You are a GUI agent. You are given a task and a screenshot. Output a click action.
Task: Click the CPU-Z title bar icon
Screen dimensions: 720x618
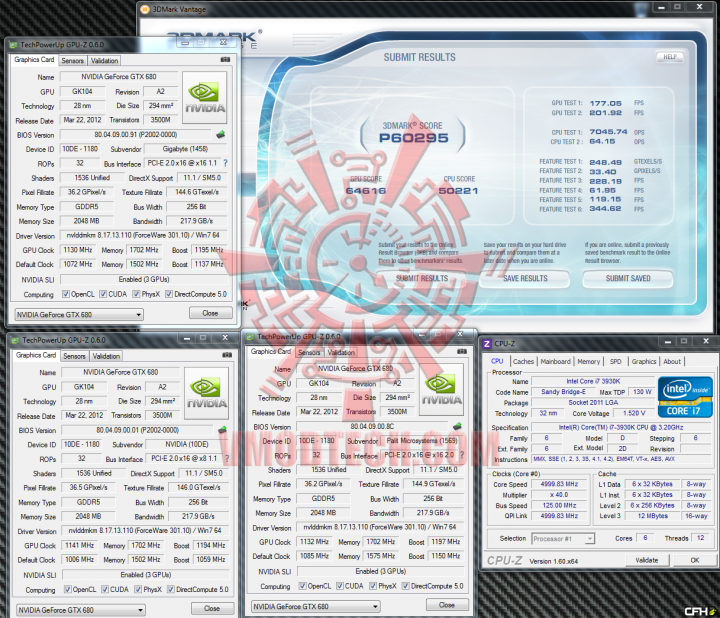tap(487, 343)
